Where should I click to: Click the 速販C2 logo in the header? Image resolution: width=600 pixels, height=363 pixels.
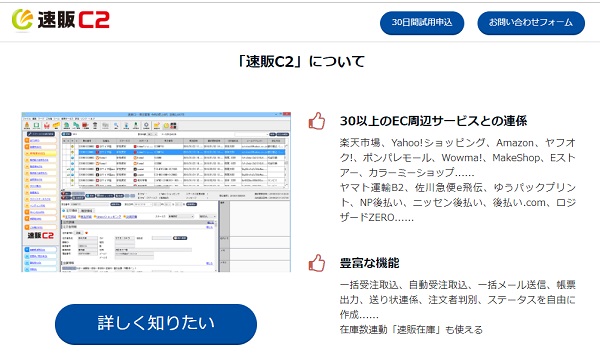[61, 20]
